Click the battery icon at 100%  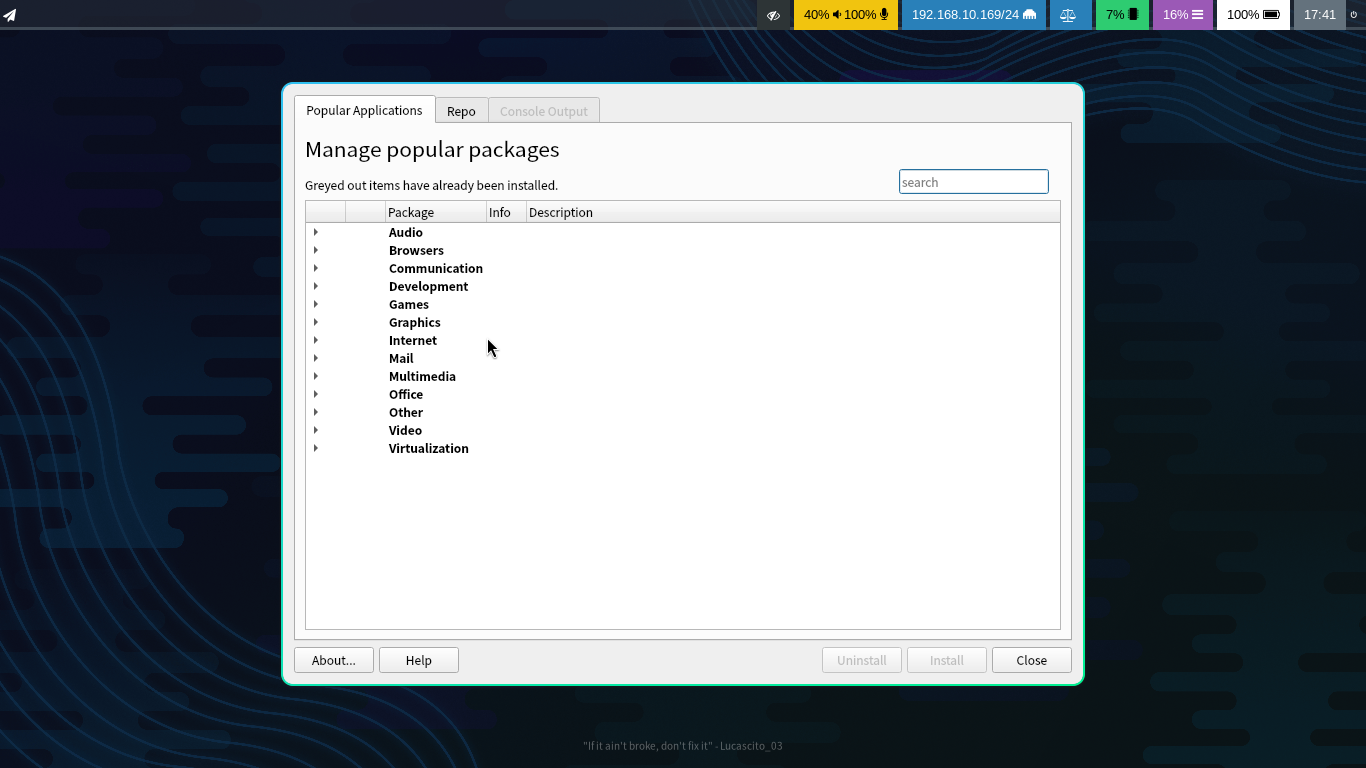coord(1271,15)
